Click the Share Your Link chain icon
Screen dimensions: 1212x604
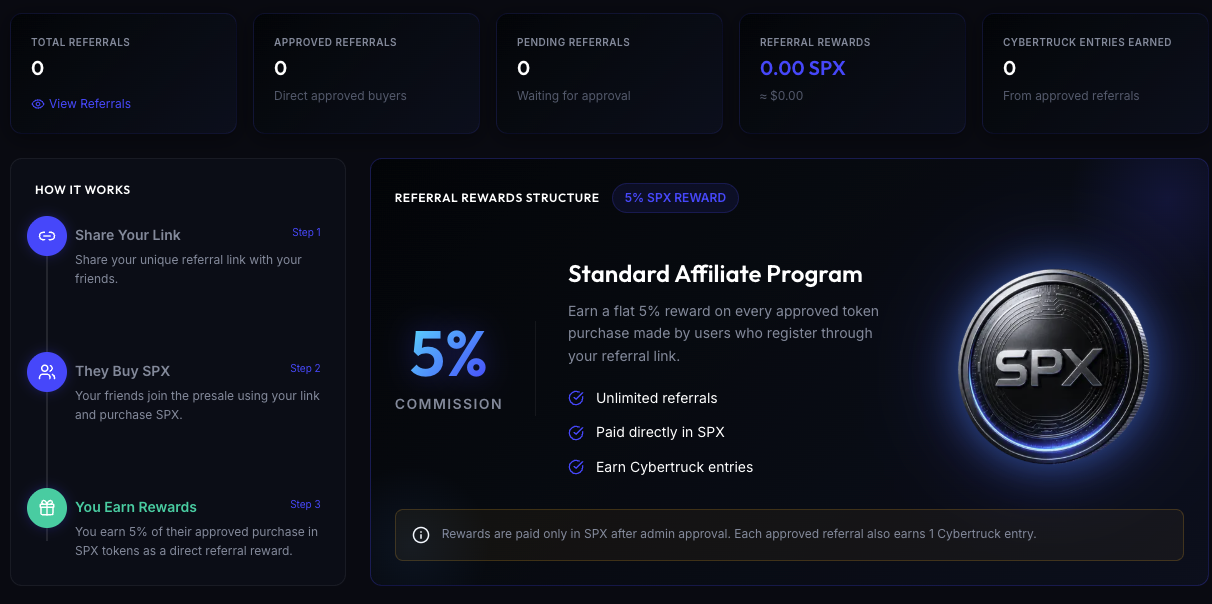pos(47,236)
